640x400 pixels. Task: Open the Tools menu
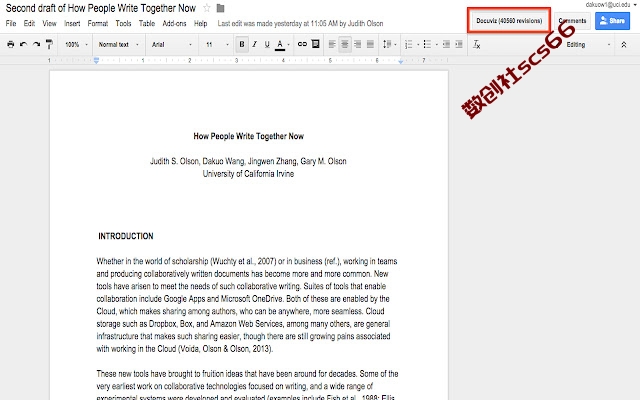point(123,23)
